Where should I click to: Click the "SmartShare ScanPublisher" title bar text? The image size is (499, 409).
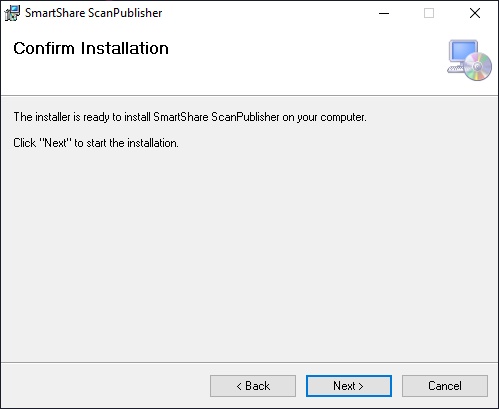93,13
